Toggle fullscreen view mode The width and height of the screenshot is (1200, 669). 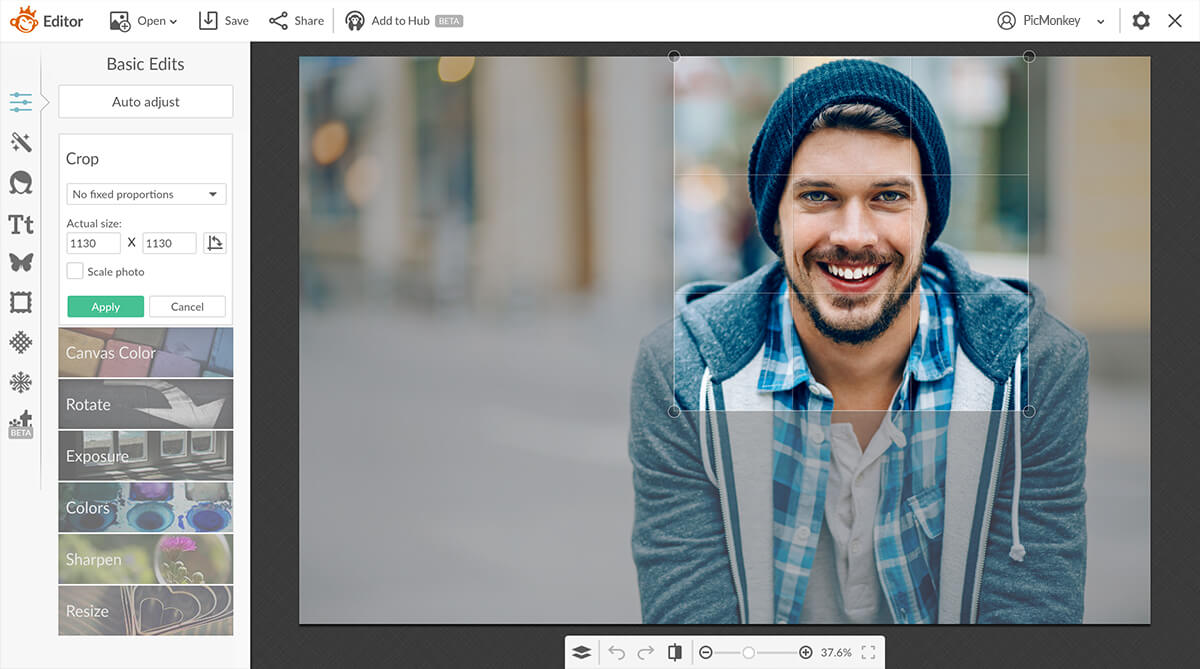coord(868,651)
